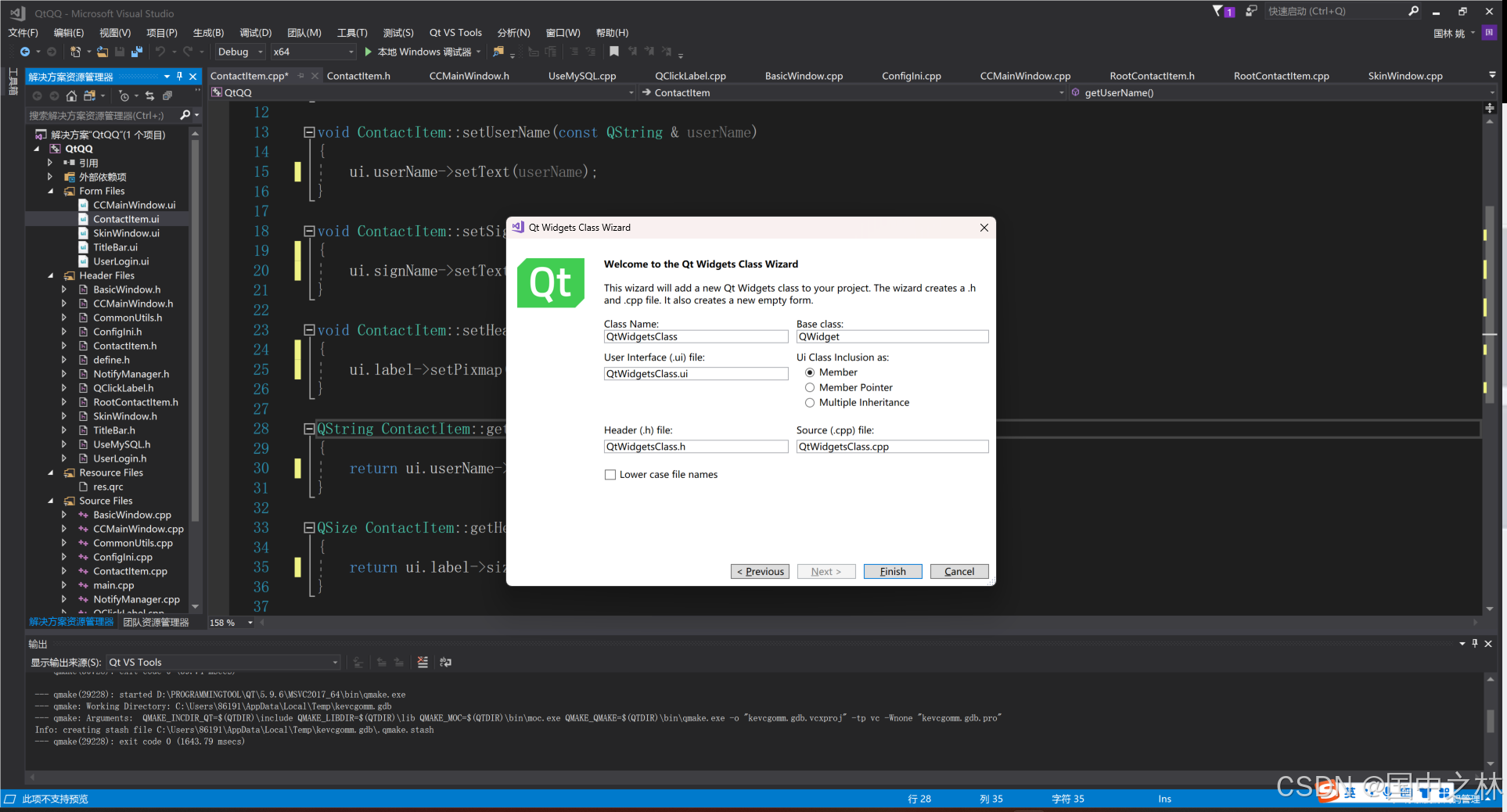Click the Sync with Active Document icon
The width and height of the screenshot is (1507, 812).
tap(149, 95)
